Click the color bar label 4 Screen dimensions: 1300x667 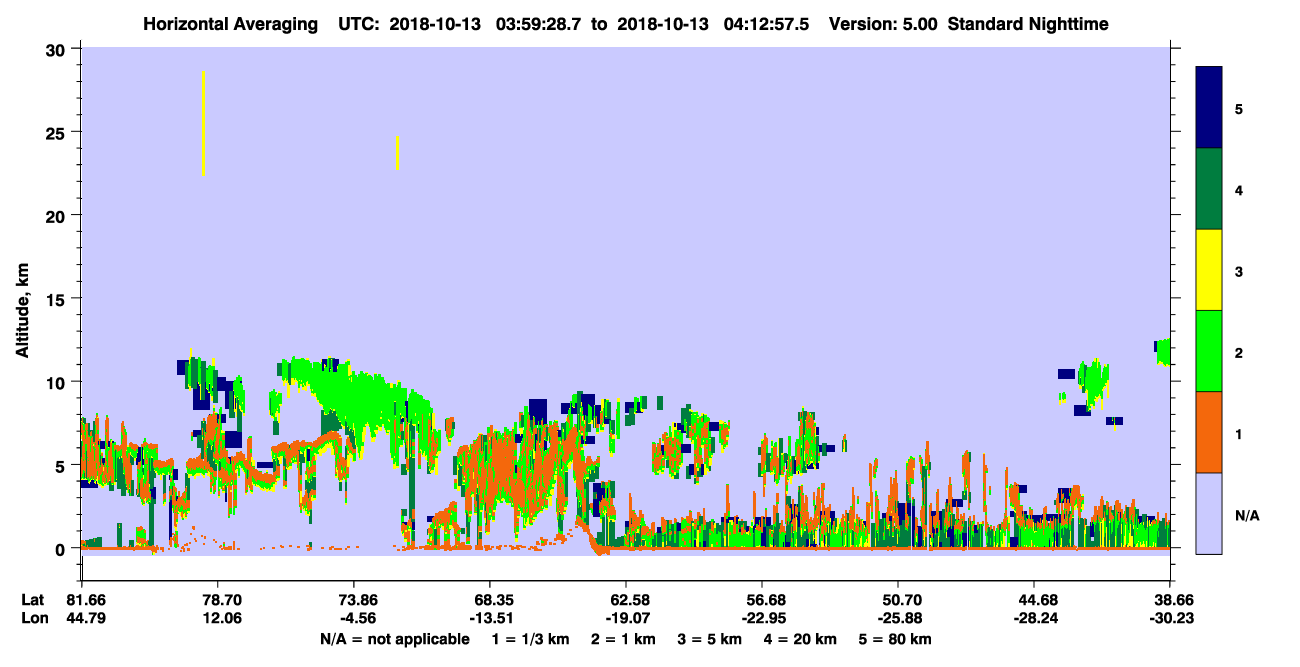point(1238,190)
